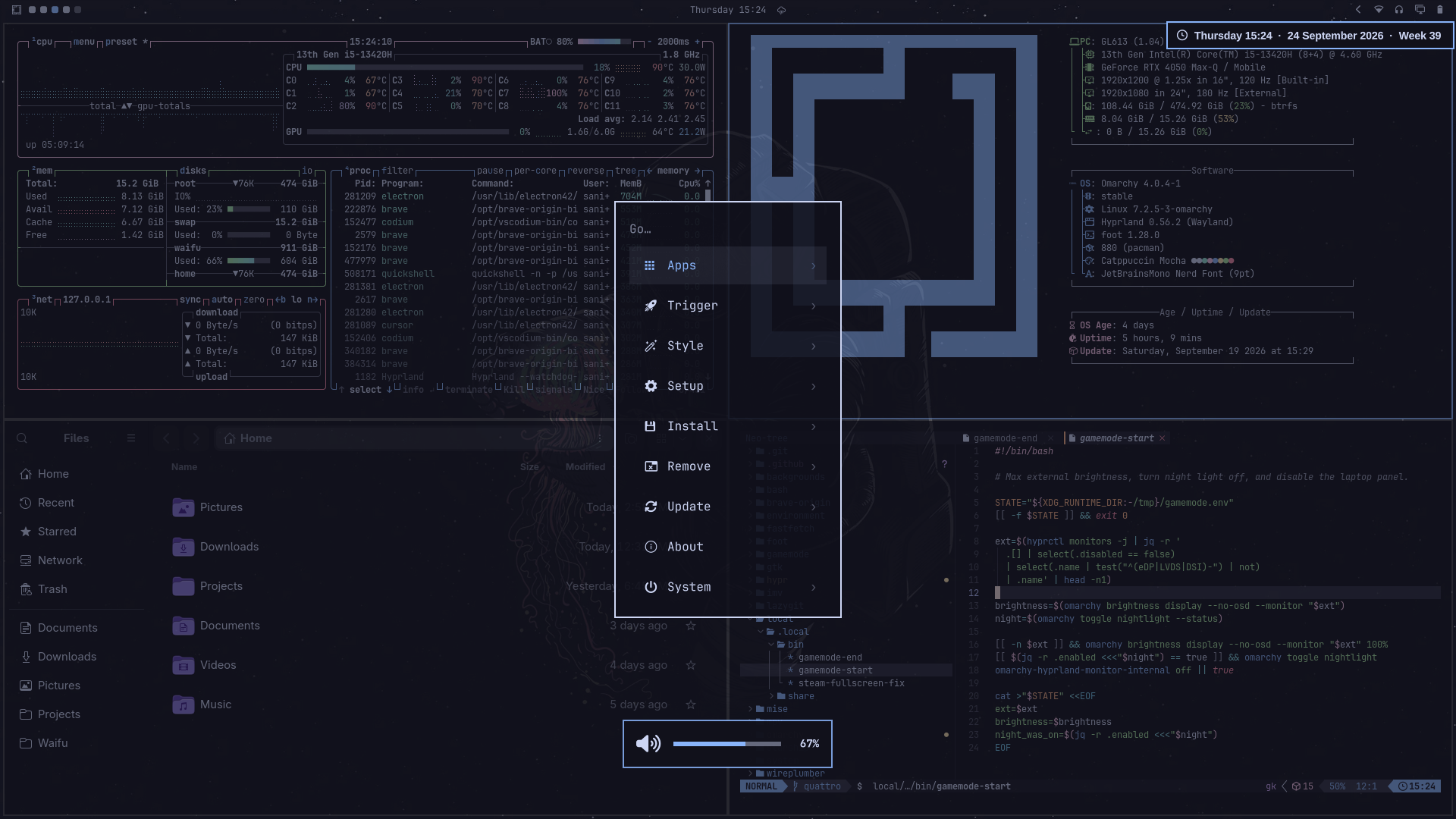Viewport: 1456px width, 819px height.
Task: Go forward with Files forward arrow
Action: (196, 438)
